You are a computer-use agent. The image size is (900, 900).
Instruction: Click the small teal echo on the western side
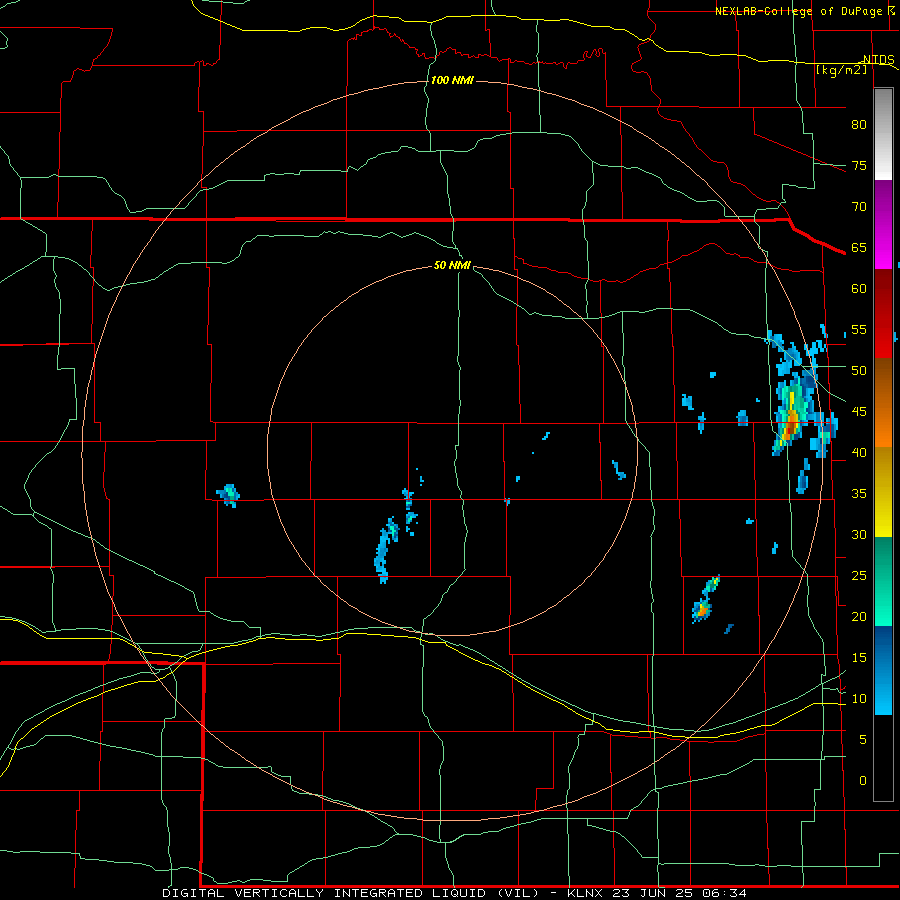point(228,495)
